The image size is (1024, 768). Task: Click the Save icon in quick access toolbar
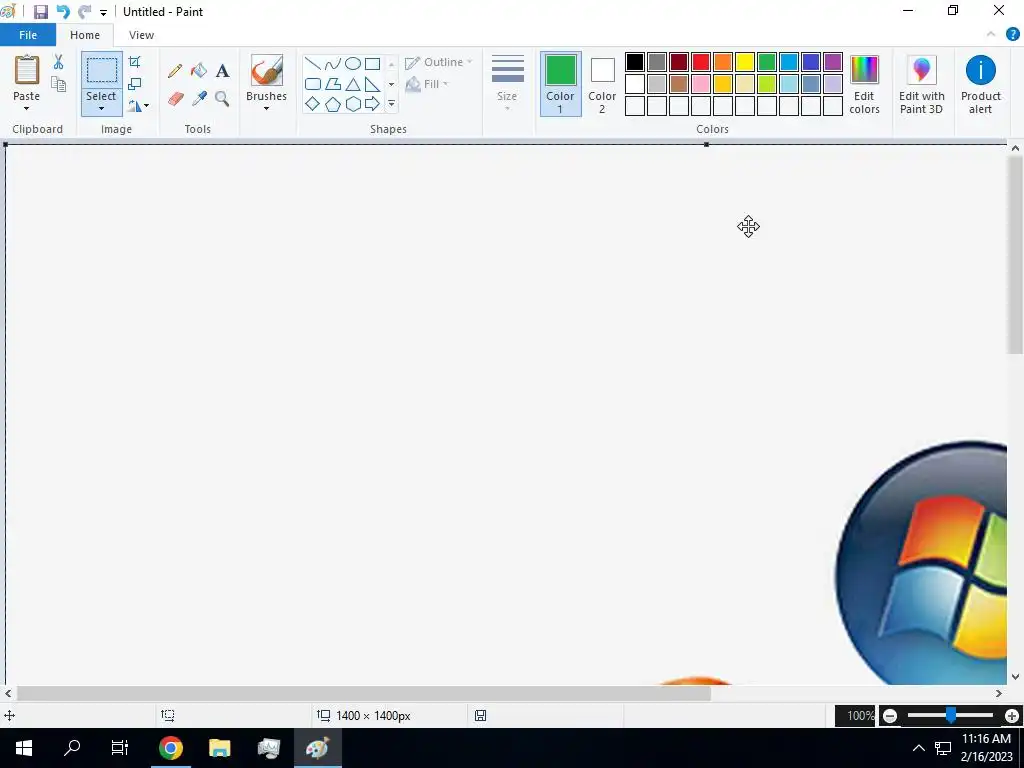click(40, 12)
